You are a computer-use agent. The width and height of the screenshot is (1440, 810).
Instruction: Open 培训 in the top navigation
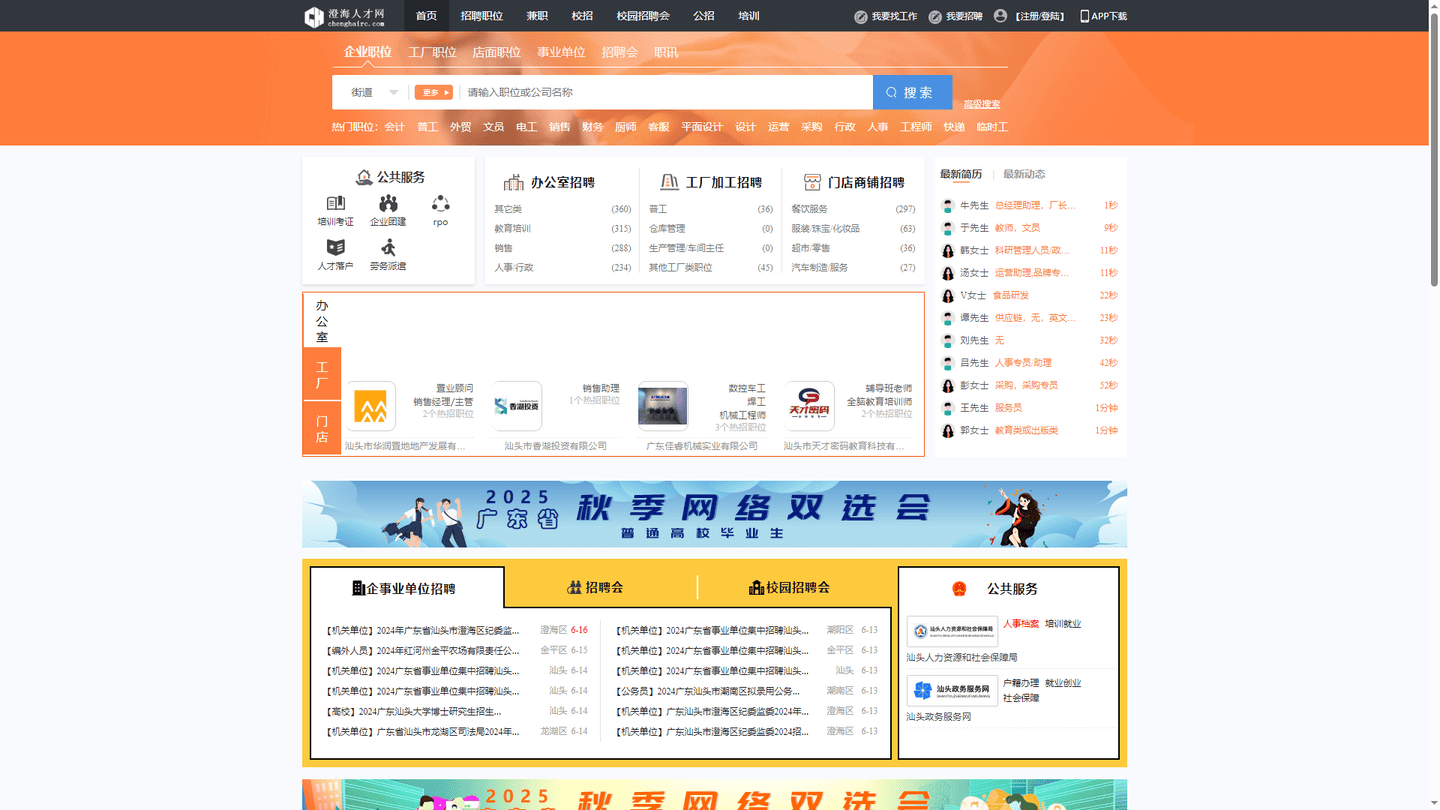(749, 16)
